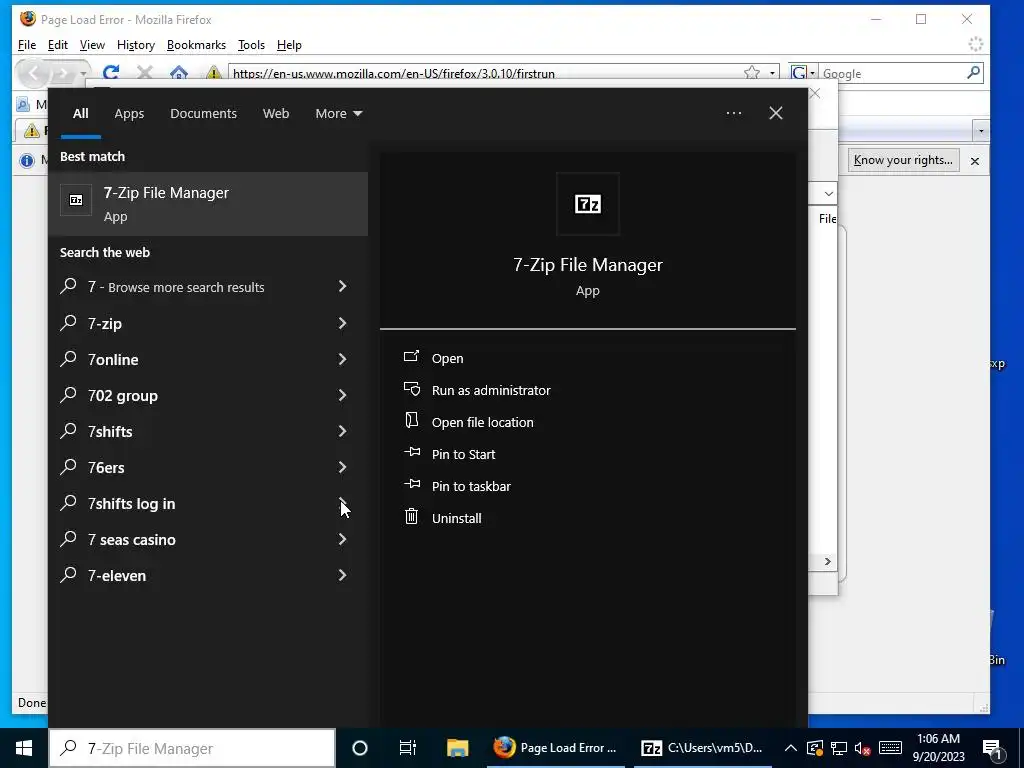
Task: Click the touch keyboard icon in system tray
Action: pos(890,748)
